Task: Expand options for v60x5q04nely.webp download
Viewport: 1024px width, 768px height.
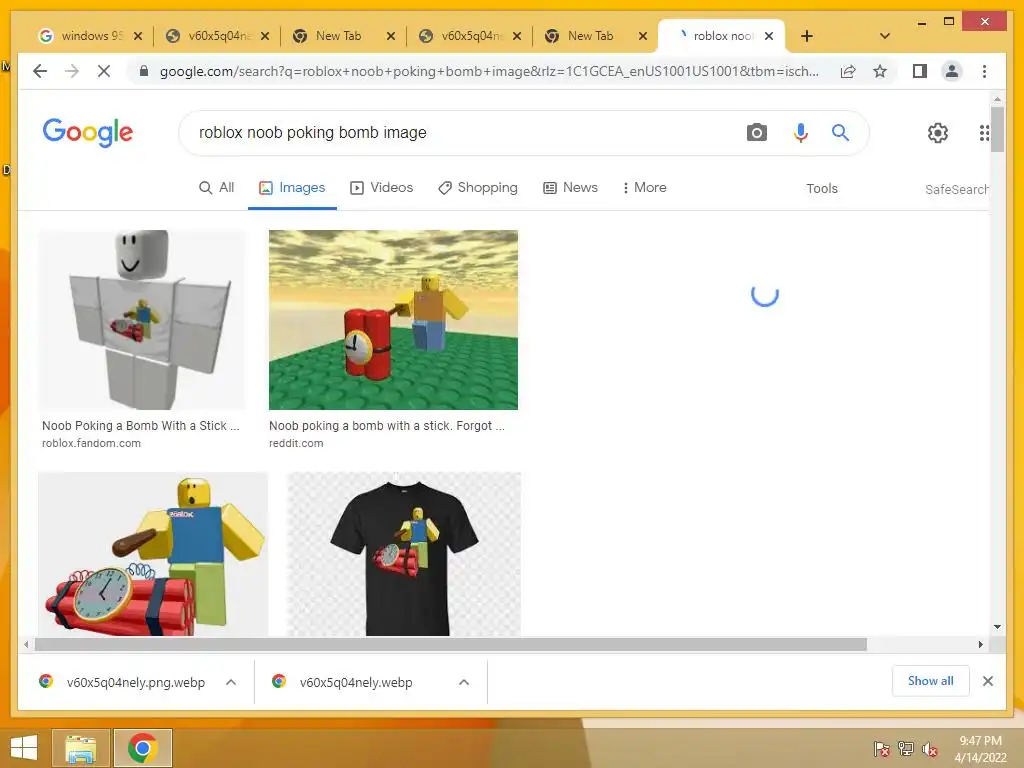Action: tap(464, 682)
